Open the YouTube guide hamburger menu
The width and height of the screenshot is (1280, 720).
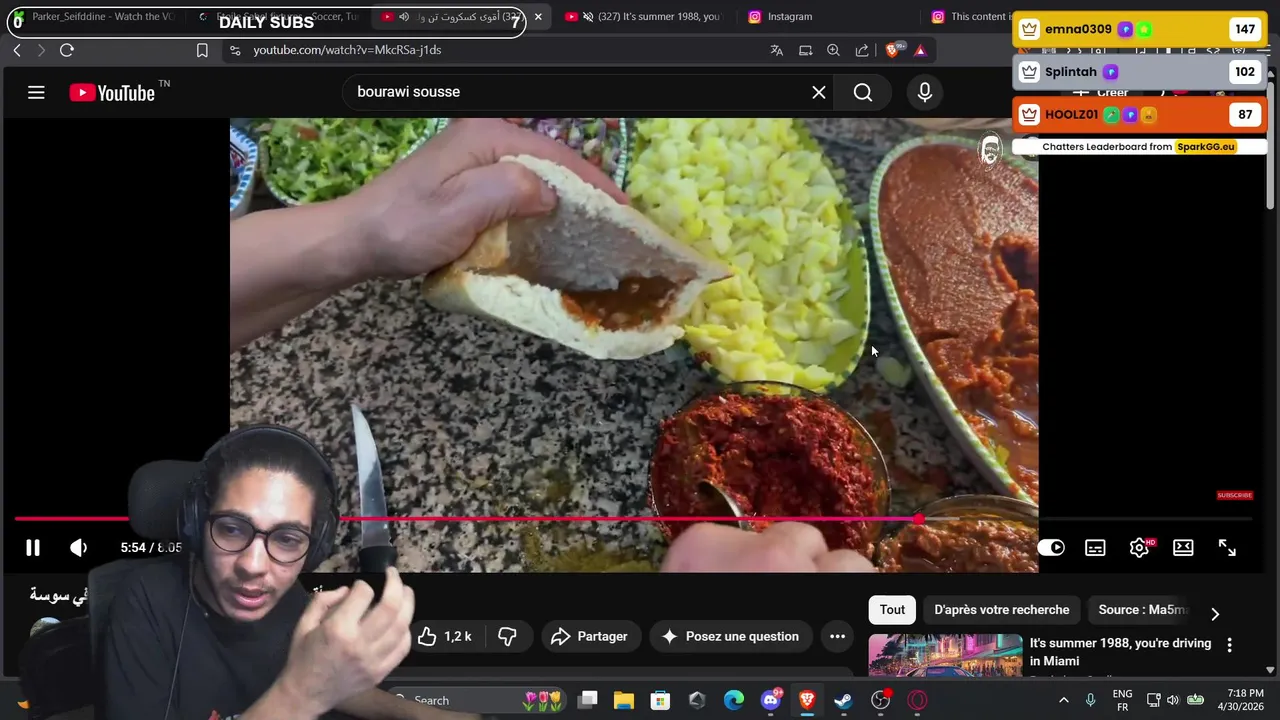36,93
